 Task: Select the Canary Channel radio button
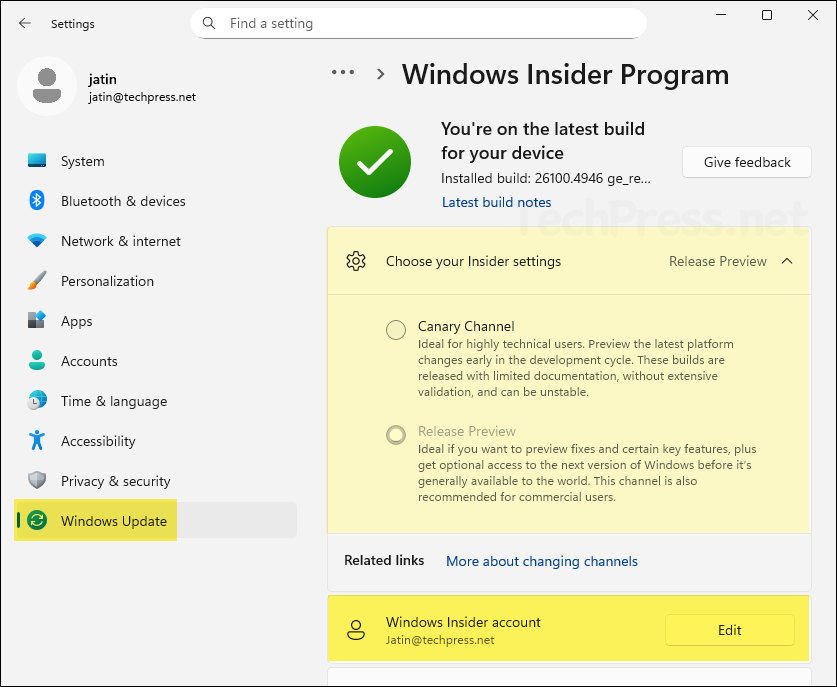tap(396, 330)
